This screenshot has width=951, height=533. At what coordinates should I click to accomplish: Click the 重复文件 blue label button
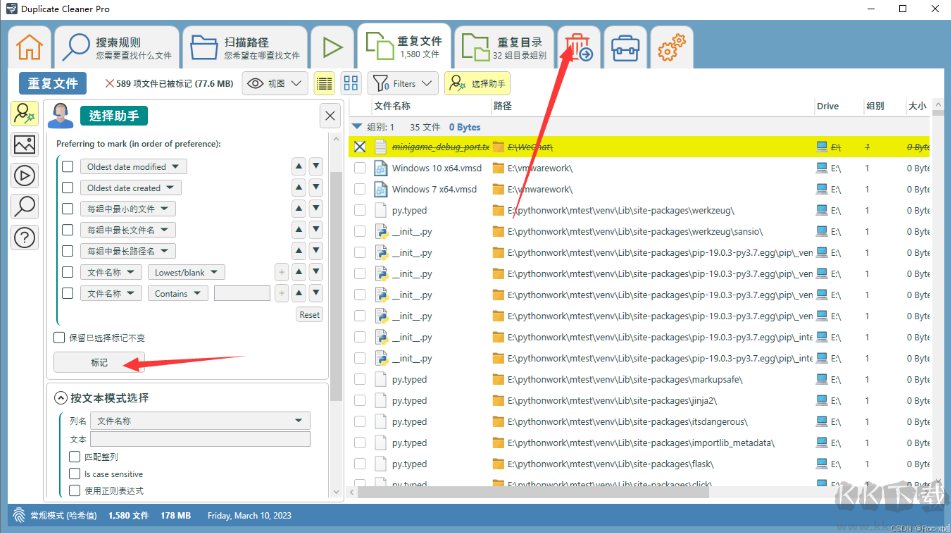53,84
